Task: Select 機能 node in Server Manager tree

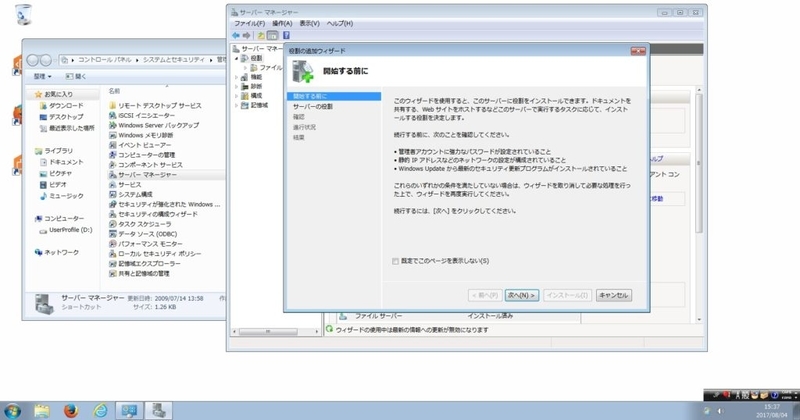Action: coord(256,77)
